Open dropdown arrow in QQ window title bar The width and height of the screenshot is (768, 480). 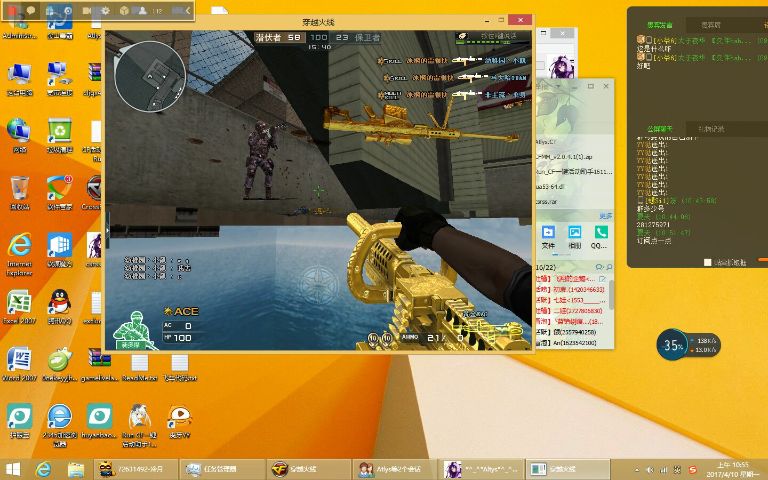click(x=558, y=86)
